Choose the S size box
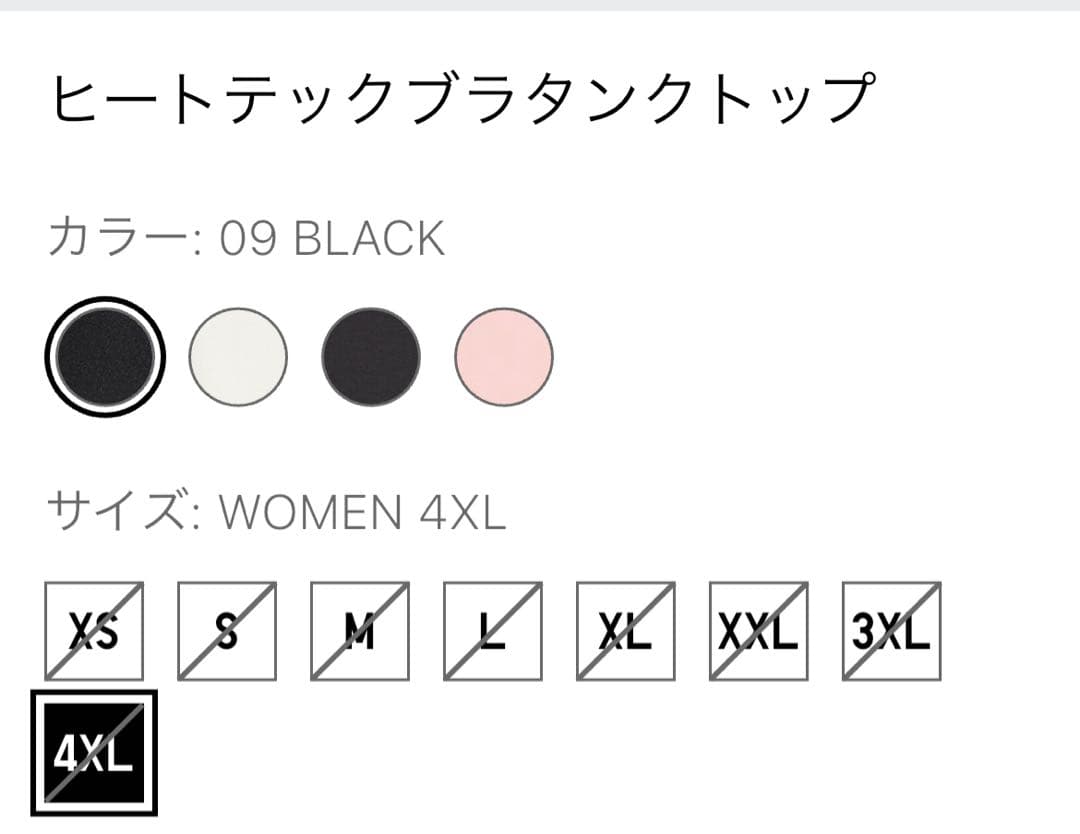The width and height of the screenshot is (1080, 834). (227, 631)
